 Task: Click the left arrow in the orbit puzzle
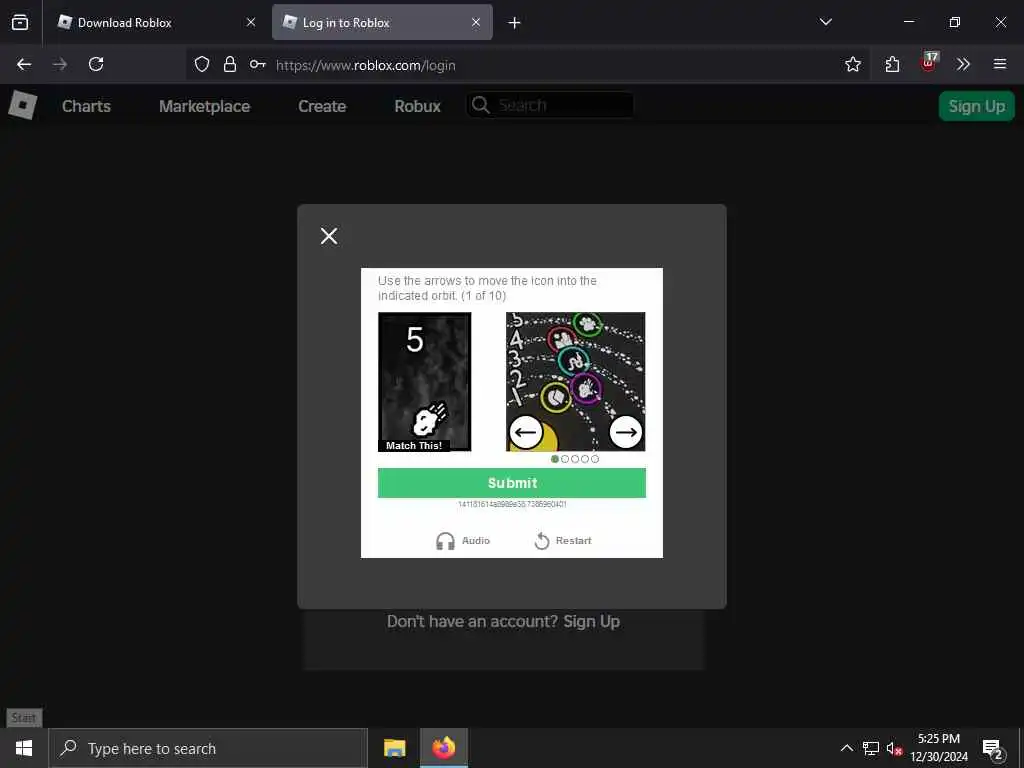point(526,432)
